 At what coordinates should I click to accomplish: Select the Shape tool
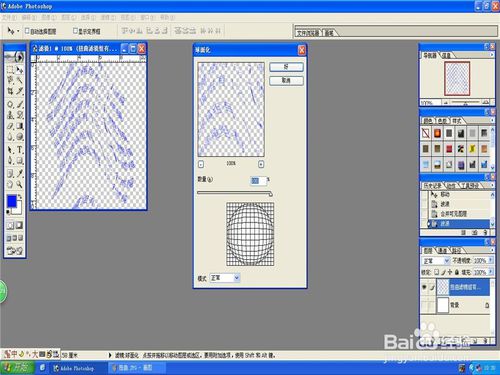click(x=20, y=161)
